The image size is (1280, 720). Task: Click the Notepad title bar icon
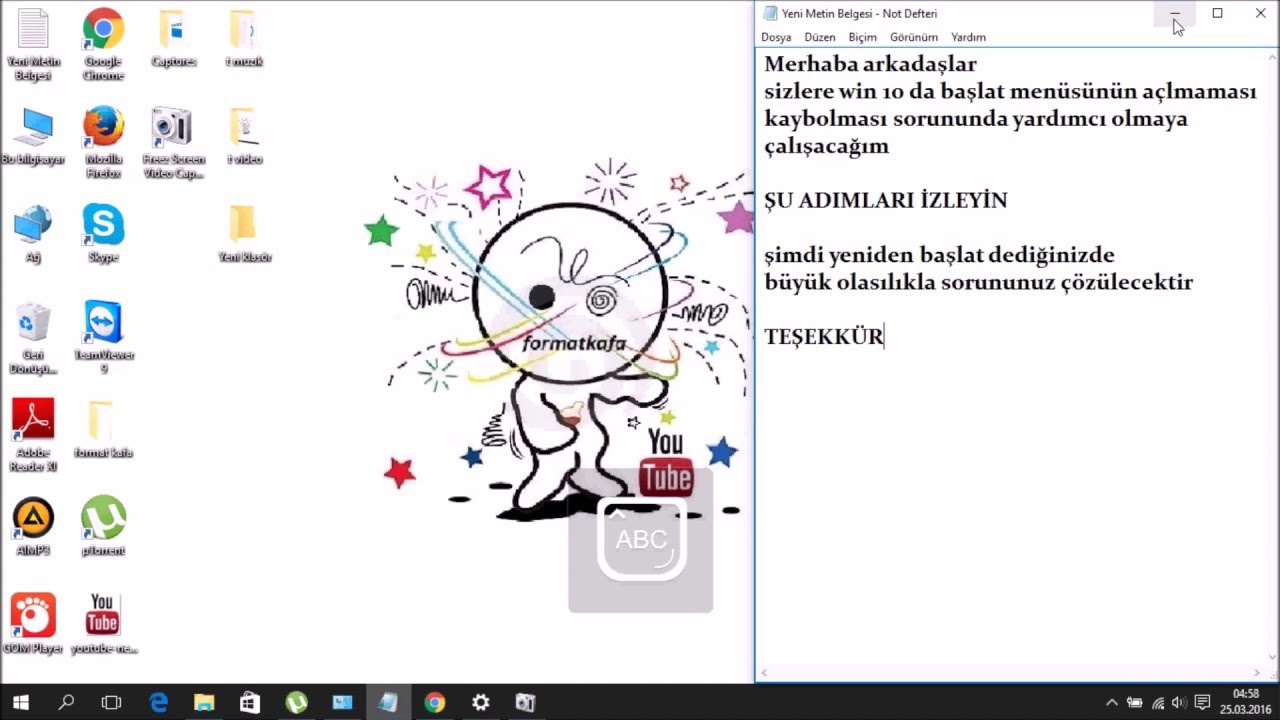click(x=770, y=13)
